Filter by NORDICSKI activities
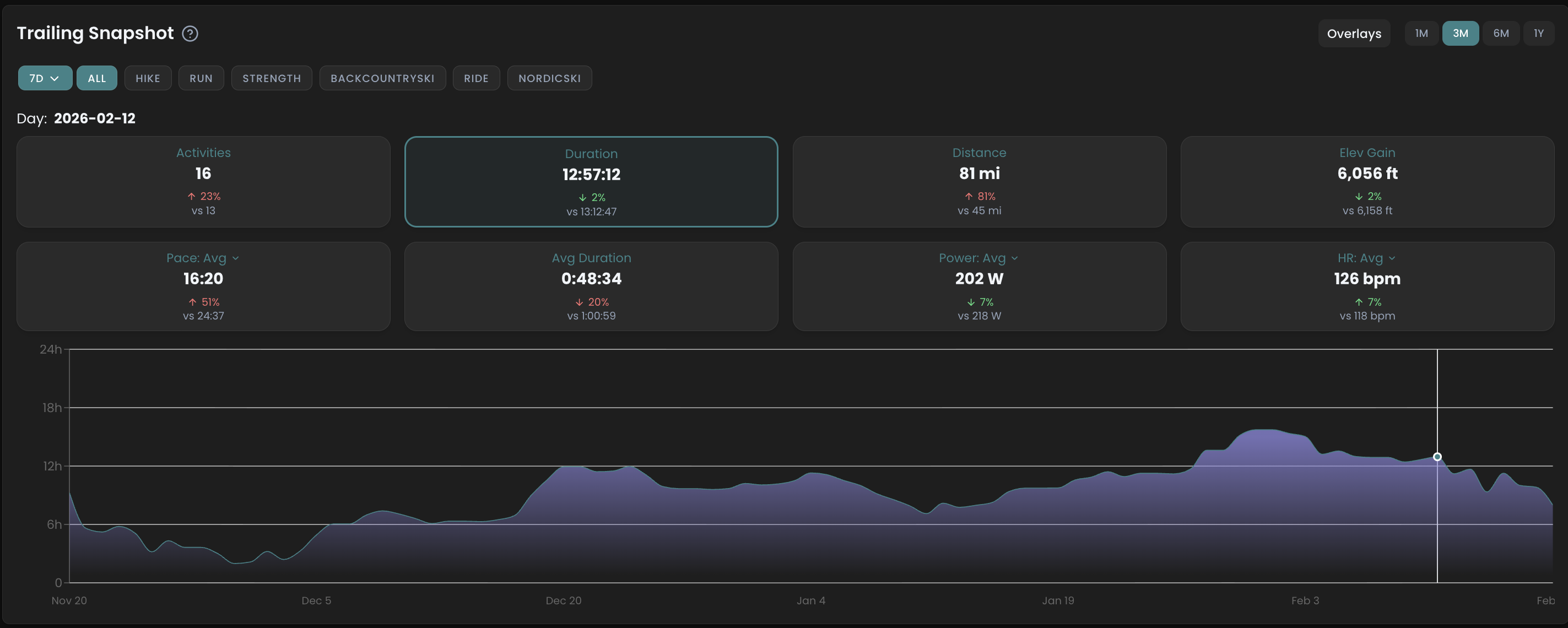 pos(549,78)
